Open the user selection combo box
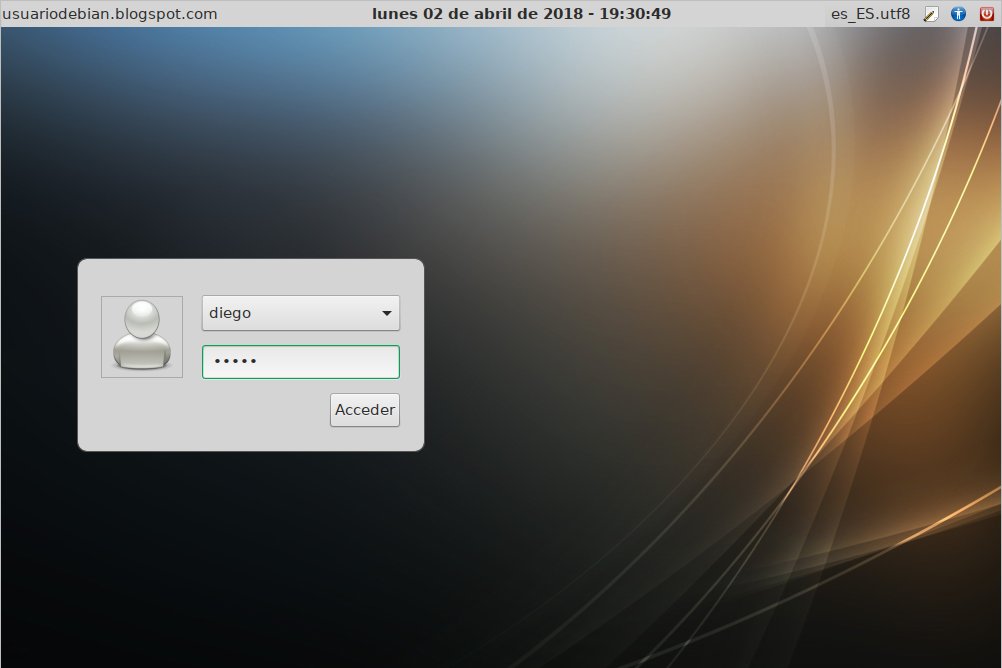Viewport: 1002px width, 668px height. 300,312
